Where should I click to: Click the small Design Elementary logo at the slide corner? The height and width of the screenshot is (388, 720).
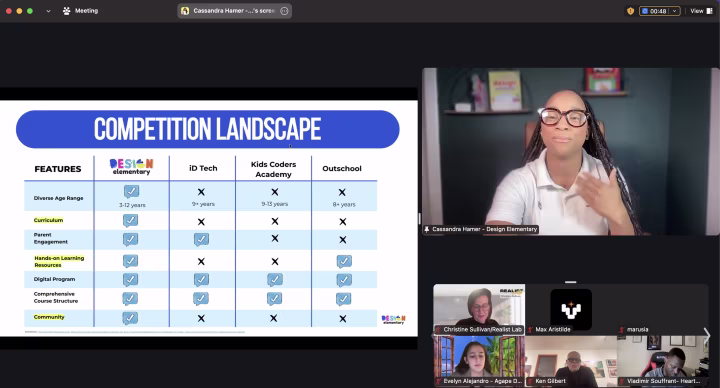(394, 320)
